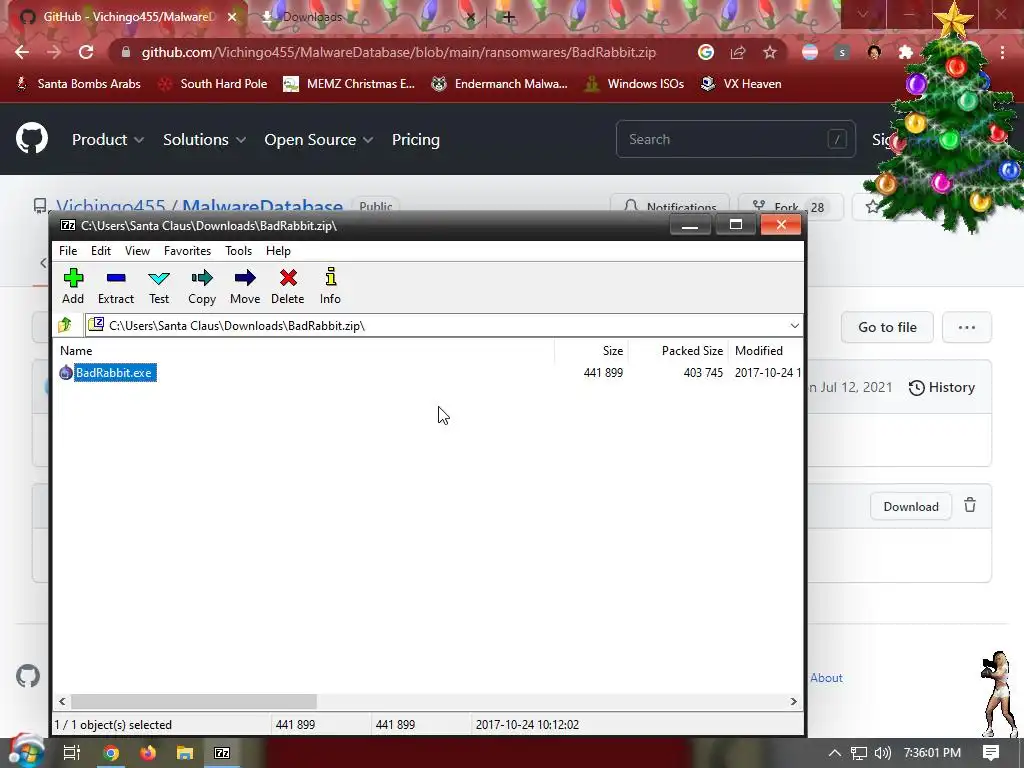Click the Test toolbar icon
The width and height of the screenshot is (1024, 768).
[159, 286]
